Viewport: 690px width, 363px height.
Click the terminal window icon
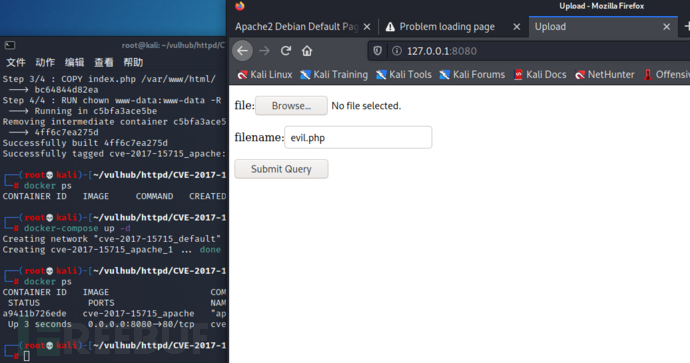click(10, 45)
